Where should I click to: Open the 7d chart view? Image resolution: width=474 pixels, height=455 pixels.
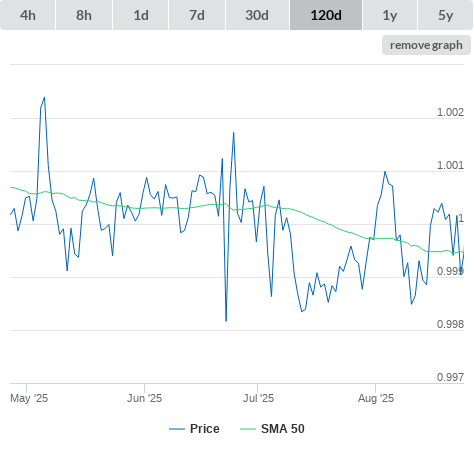tap(197, 15)
